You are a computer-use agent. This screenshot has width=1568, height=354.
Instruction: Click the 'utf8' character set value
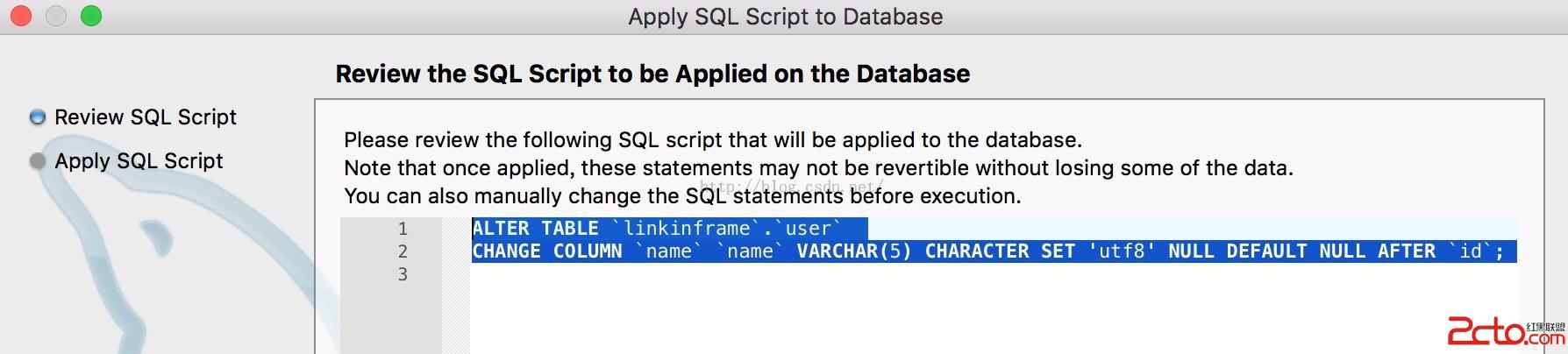[x=1122, y=251]
